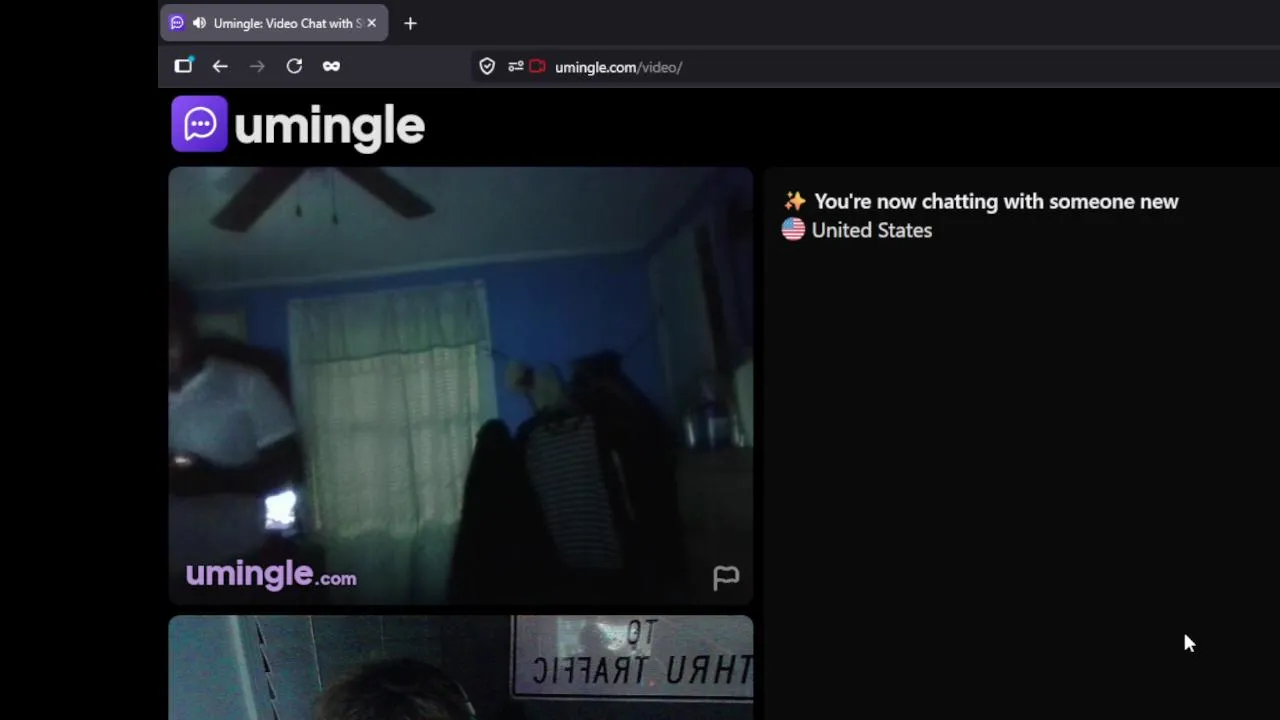Click the umingle wordmark in header
The height and width of the screenshot is (720, 1280).
(329, 127)
